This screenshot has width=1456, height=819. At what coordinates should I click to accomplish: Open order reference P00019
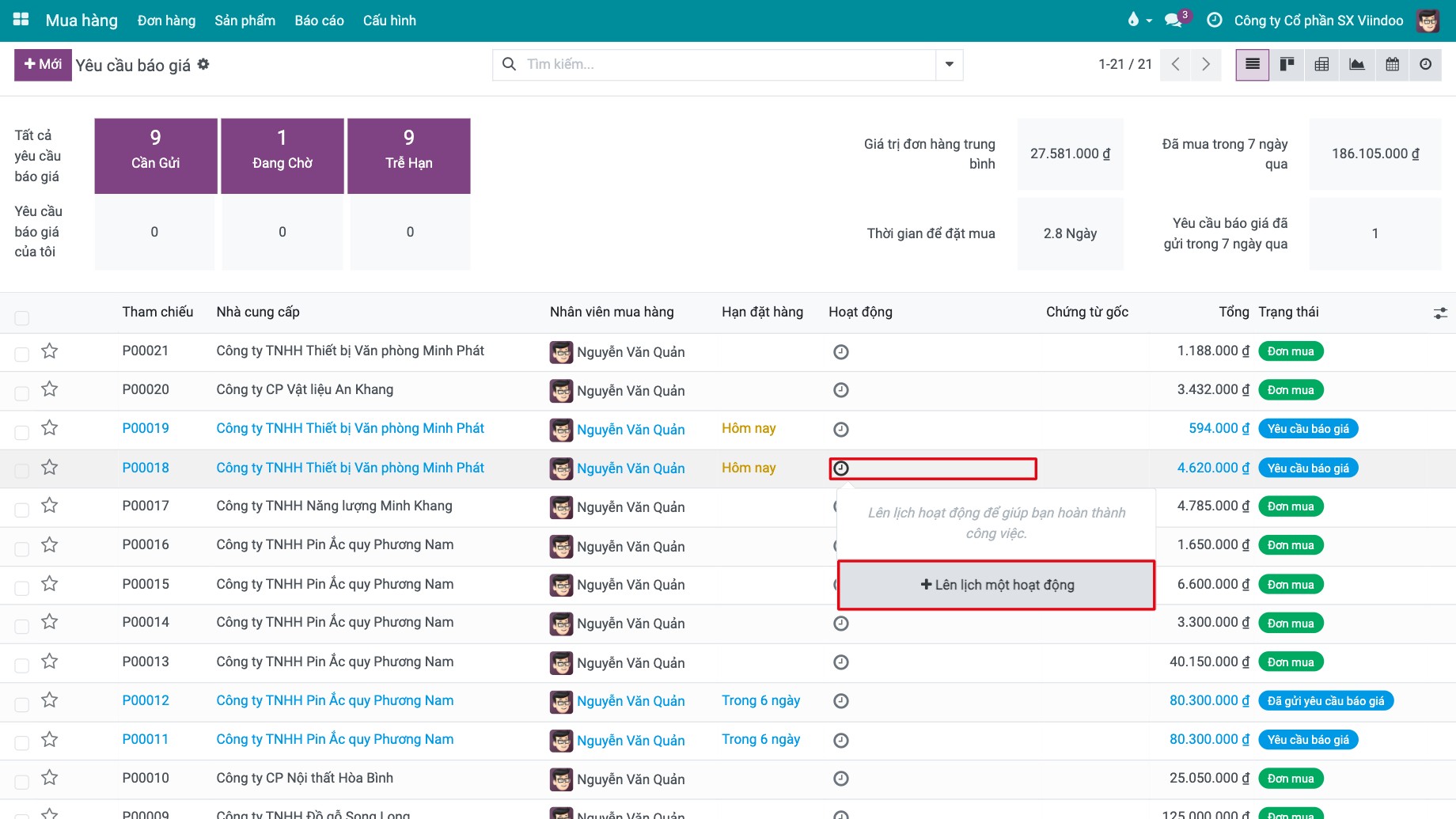pyautogui.click(x=146, y=428)
